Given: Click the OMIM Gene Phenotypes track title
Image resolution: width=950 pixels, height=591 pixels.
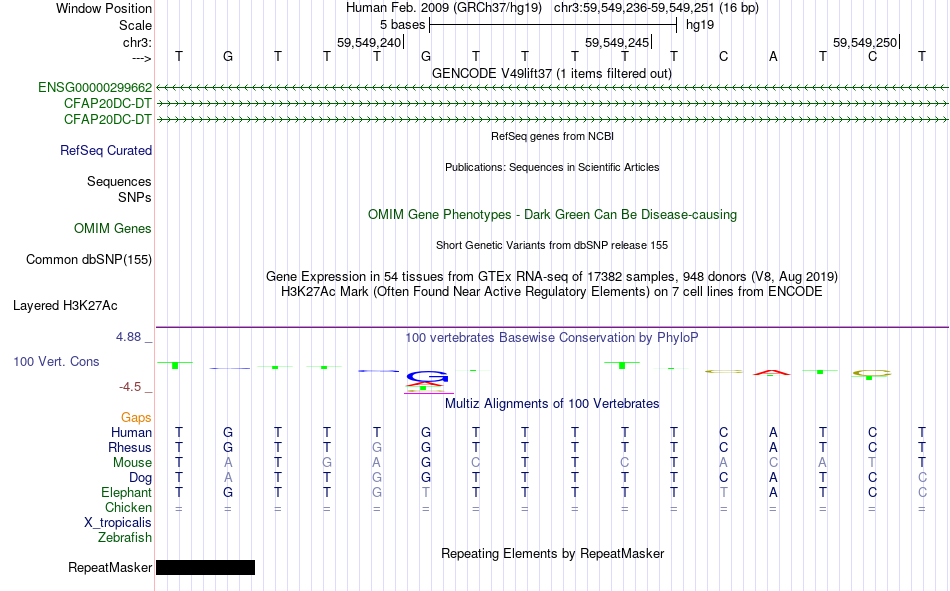Looking at the screenshot, I should coord(553,215).
